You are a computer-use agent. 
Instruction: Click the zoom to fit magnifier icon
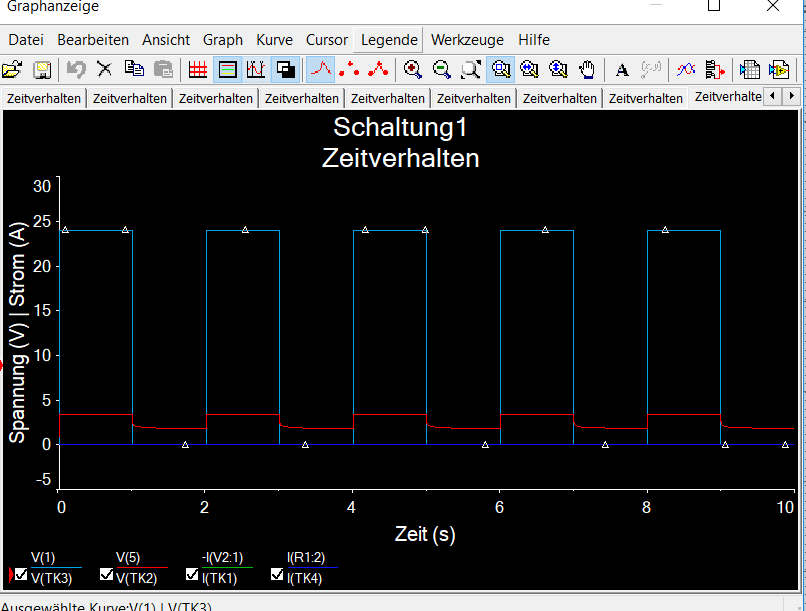470,69
